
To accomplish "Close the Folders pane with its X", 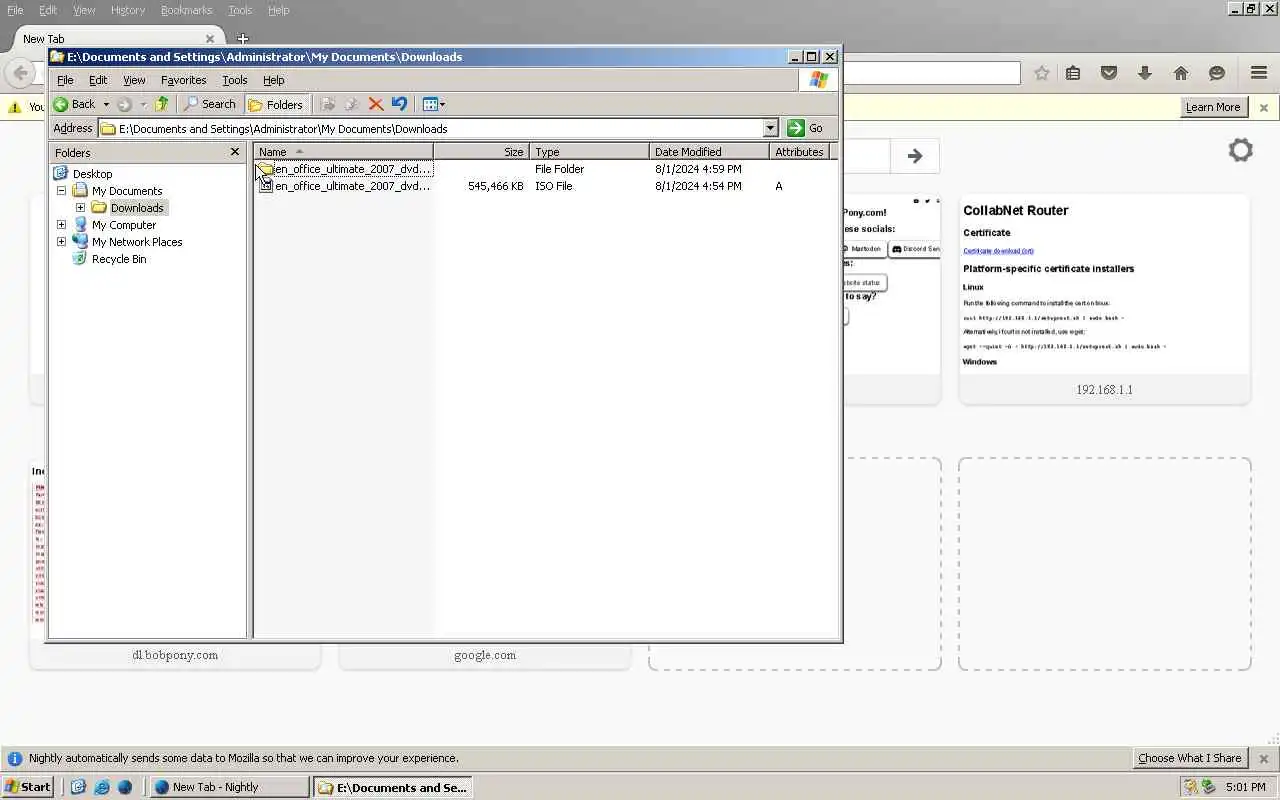I will (x=235, y=152).
